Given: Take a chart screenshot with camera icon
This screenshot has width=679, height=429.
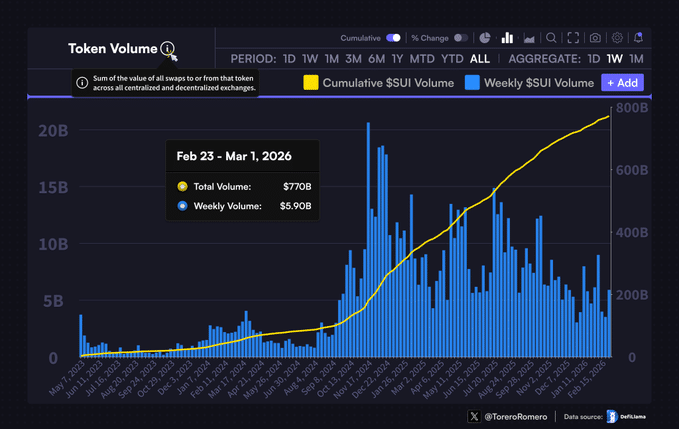Looking at the screenshot, I should (595, 38).
